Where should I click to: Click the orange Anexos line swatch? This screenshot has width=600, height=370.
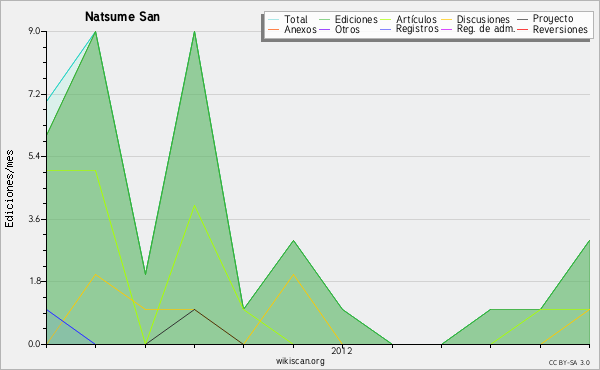(274, 29)
